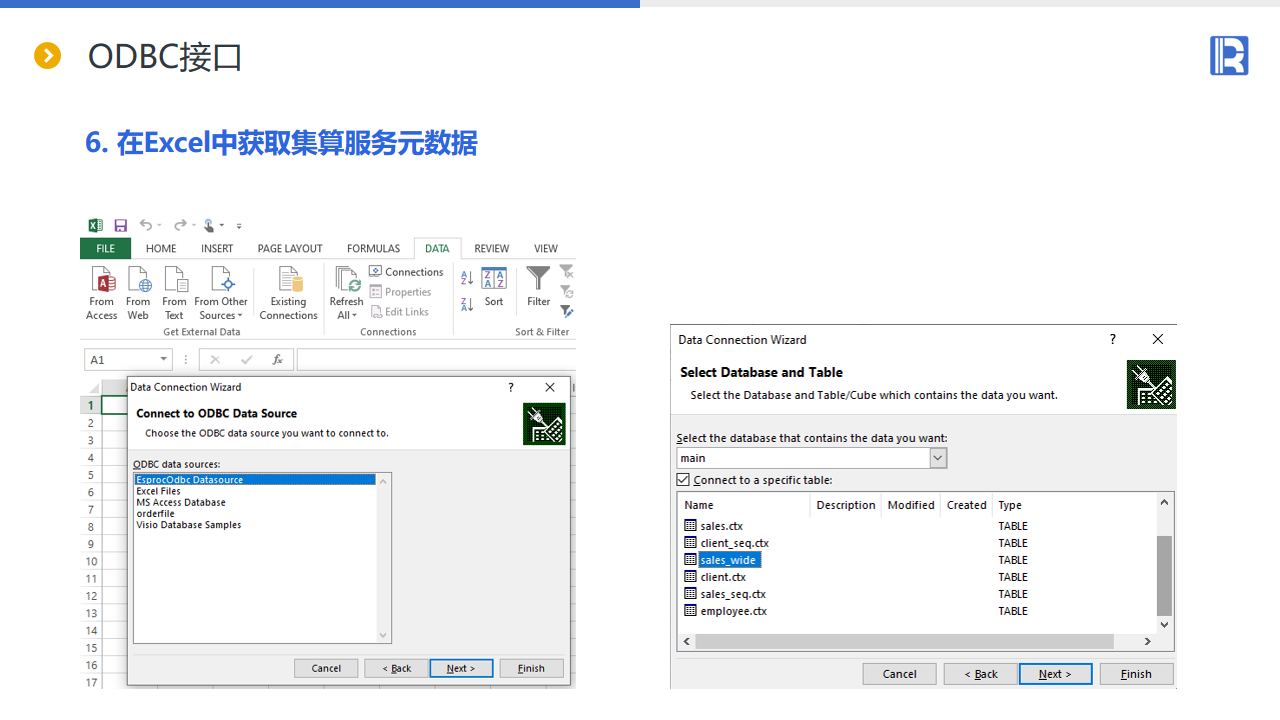The height and width of the screenshot is (720, 1280).
Task: Open the VIEW ribbon tab
Action: (546, 249)
